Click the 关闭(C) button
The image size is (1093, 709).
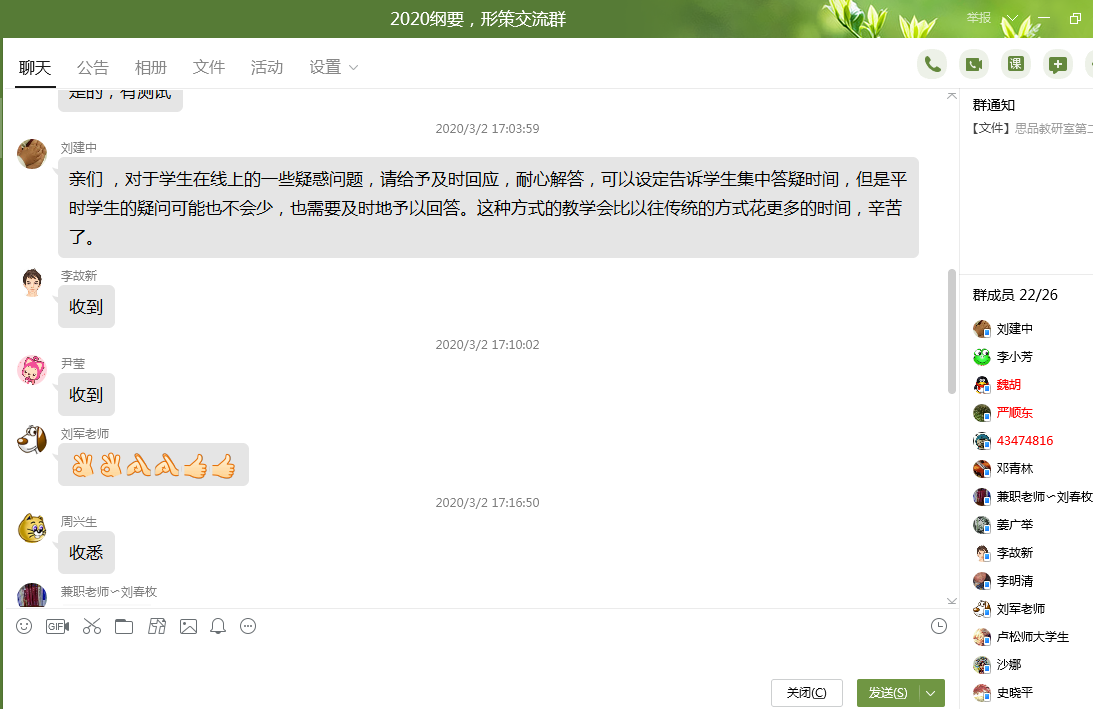(806, 693)
